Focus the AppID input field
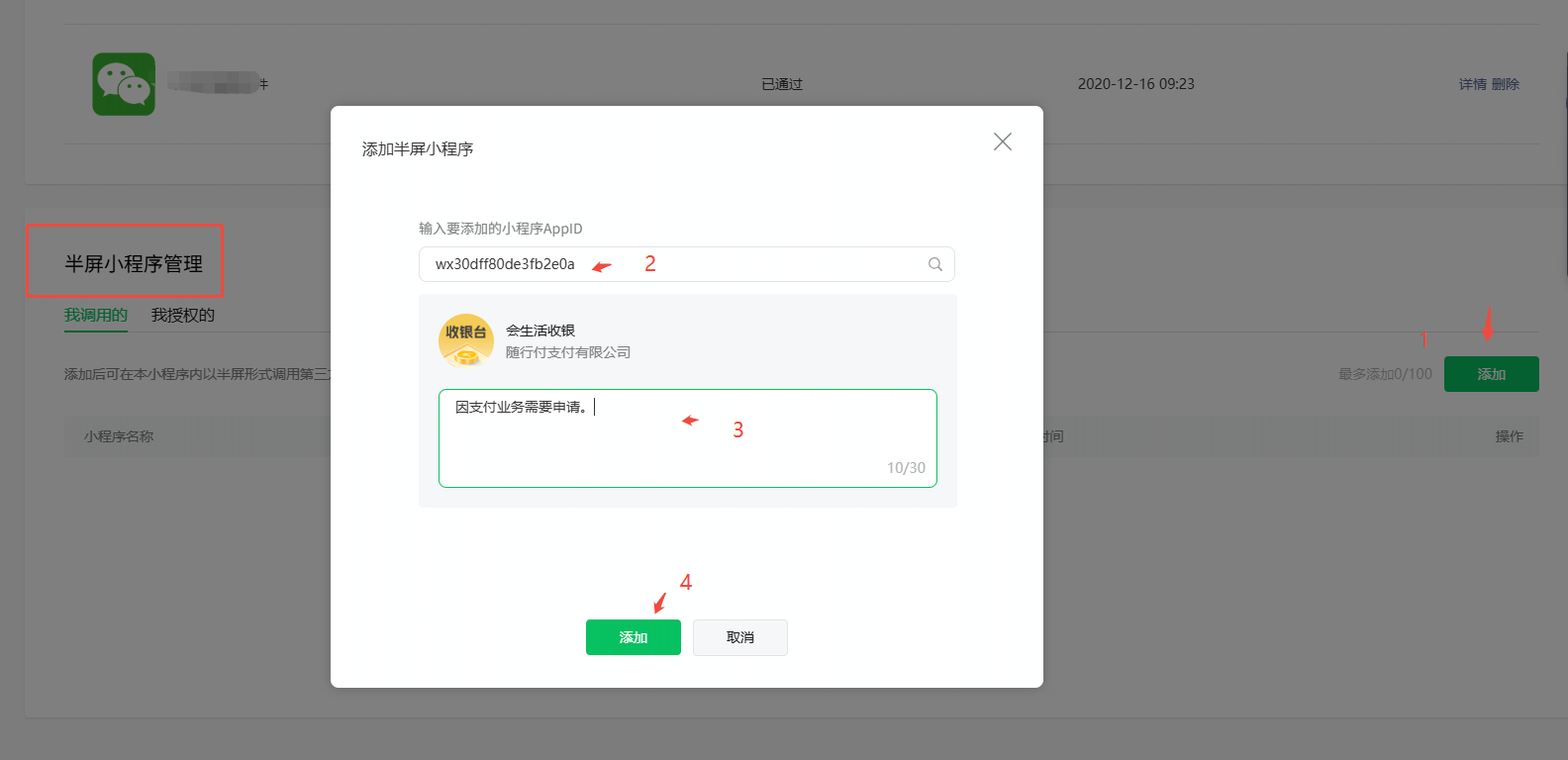This screenshot has width=1568, height=760. point(687,264)
